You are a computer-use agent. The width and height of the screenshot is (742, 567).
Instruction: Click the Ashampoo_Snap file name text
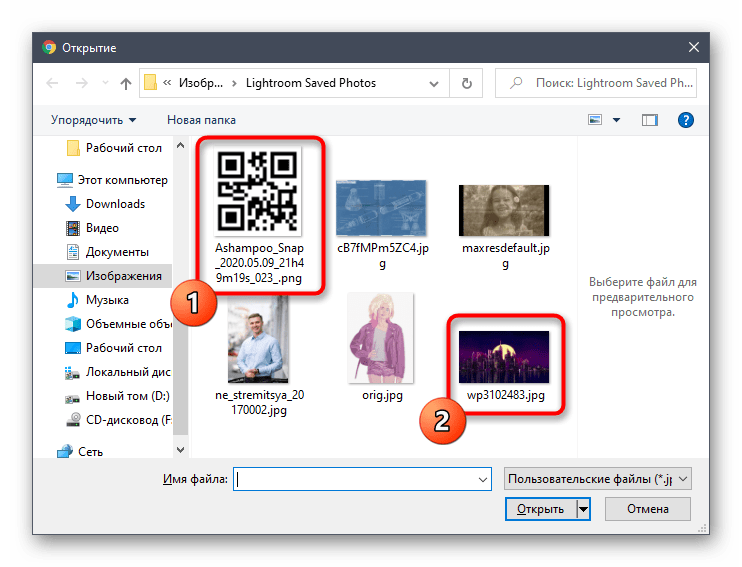point(259,263)
